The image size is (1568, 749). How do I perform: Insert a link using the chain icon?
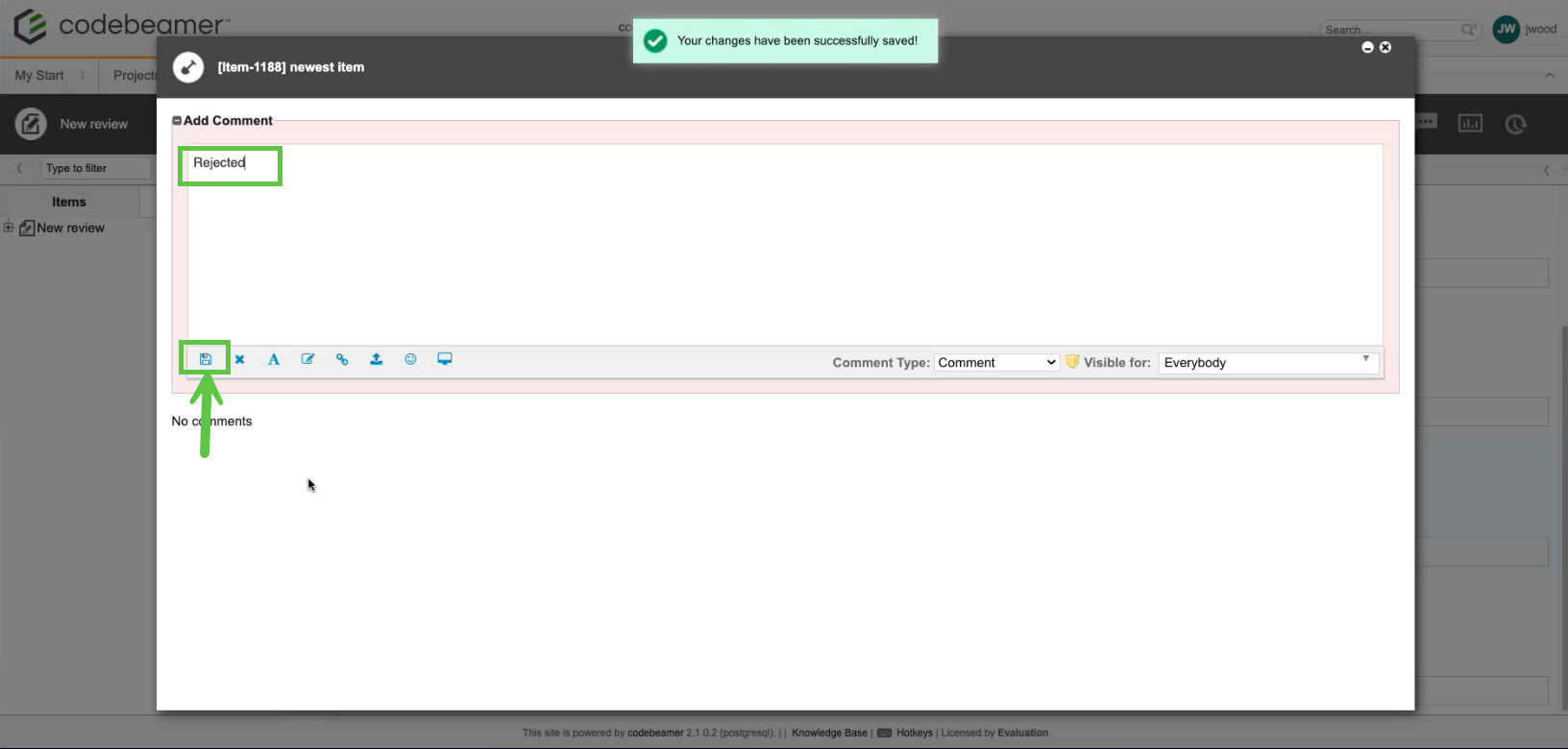[x=342, y=359]
